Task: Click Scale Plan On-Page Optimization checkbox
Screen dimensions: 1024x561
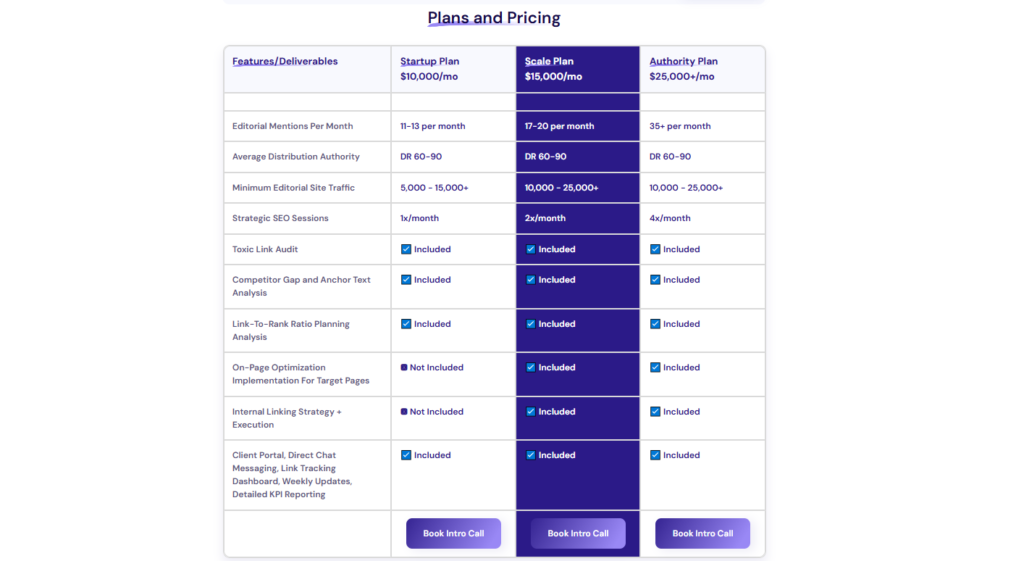Action: tap(531, 367)
